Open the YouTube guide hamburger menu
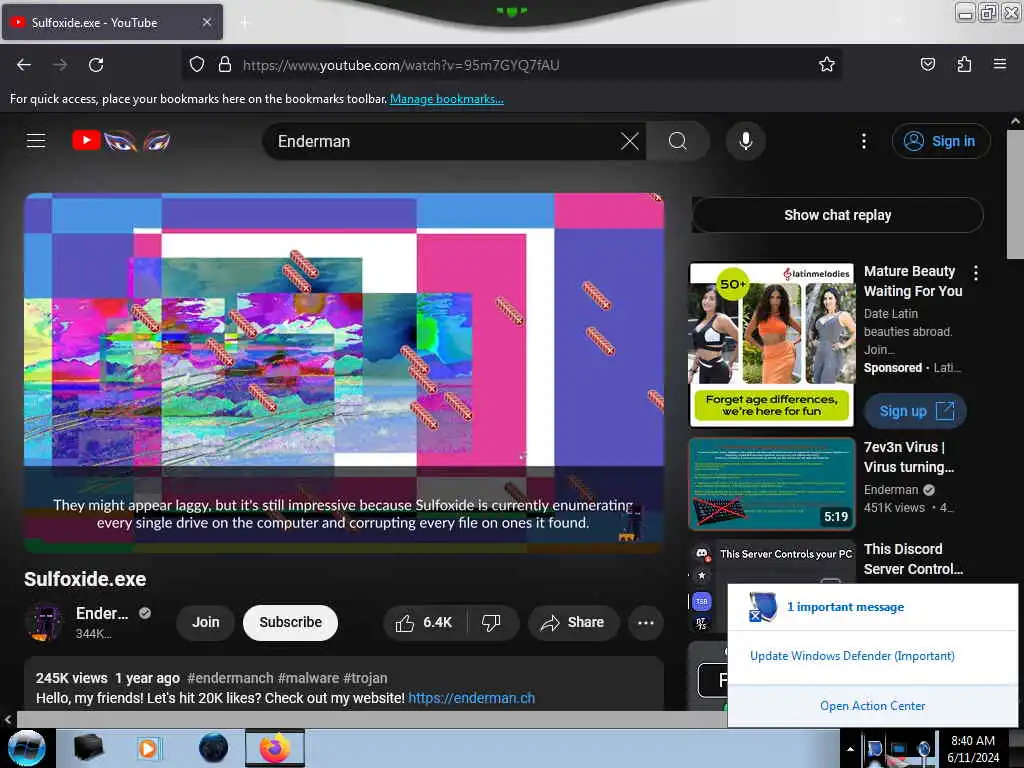 point(36,140)
